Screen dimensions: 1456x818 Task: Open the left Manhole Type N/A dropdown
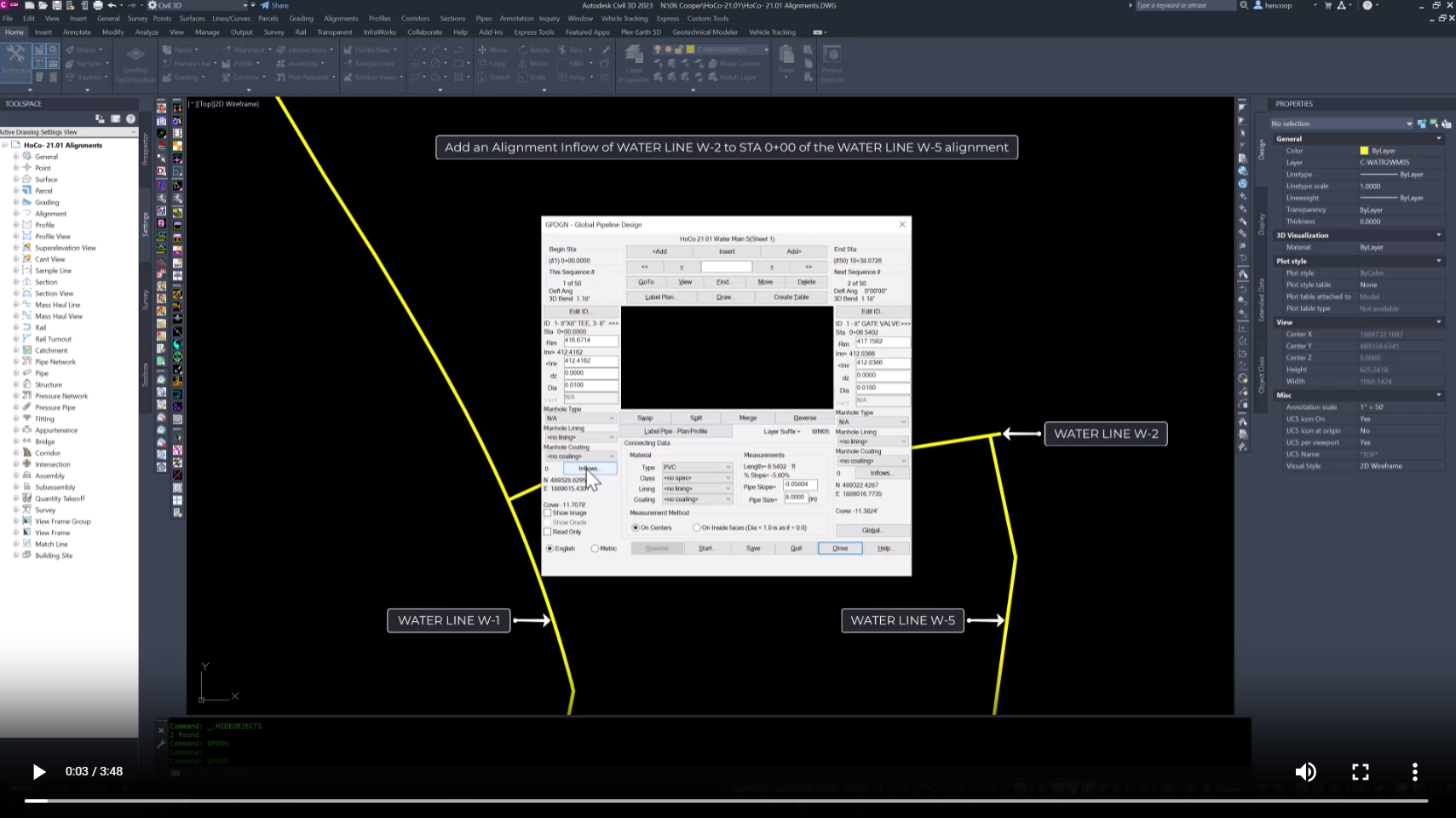(x=580, y=418)
